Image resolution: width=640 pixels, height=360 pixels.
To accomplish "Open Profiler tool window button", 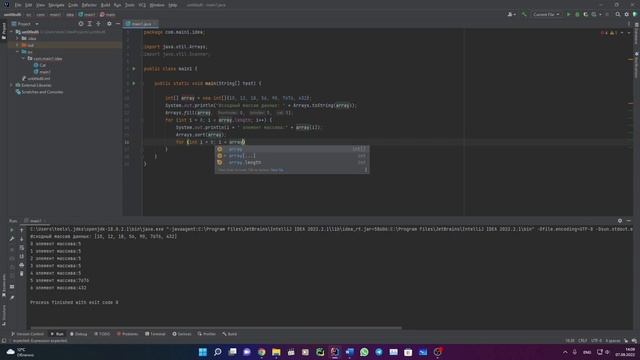I will pyautogui.click(x=207, y=334).
